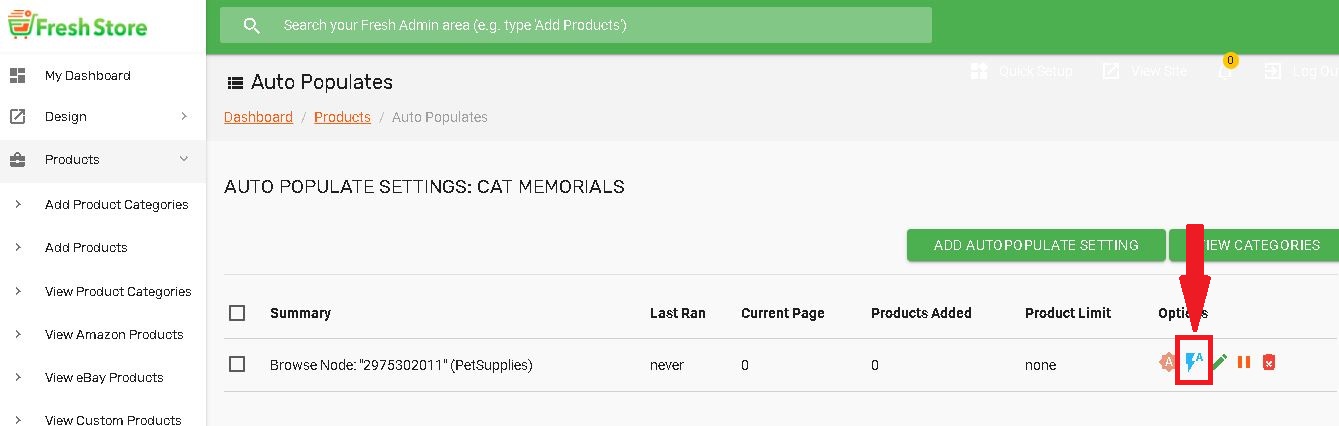
Task: Delete the setting using the red trash icon
Action: pyautogui.click(x=1268, y=363)
